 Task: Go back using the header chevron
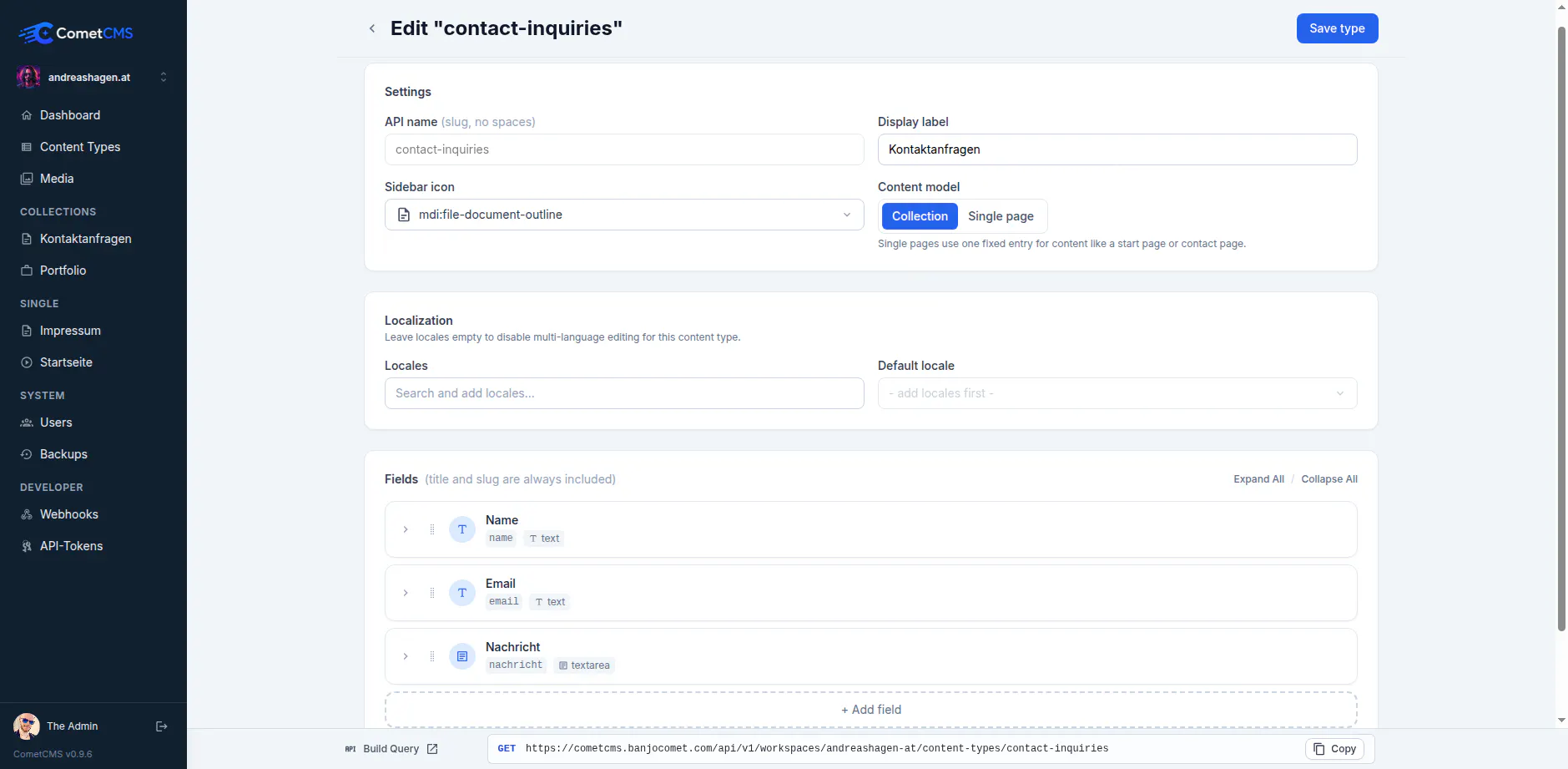(x=372, y=28)
